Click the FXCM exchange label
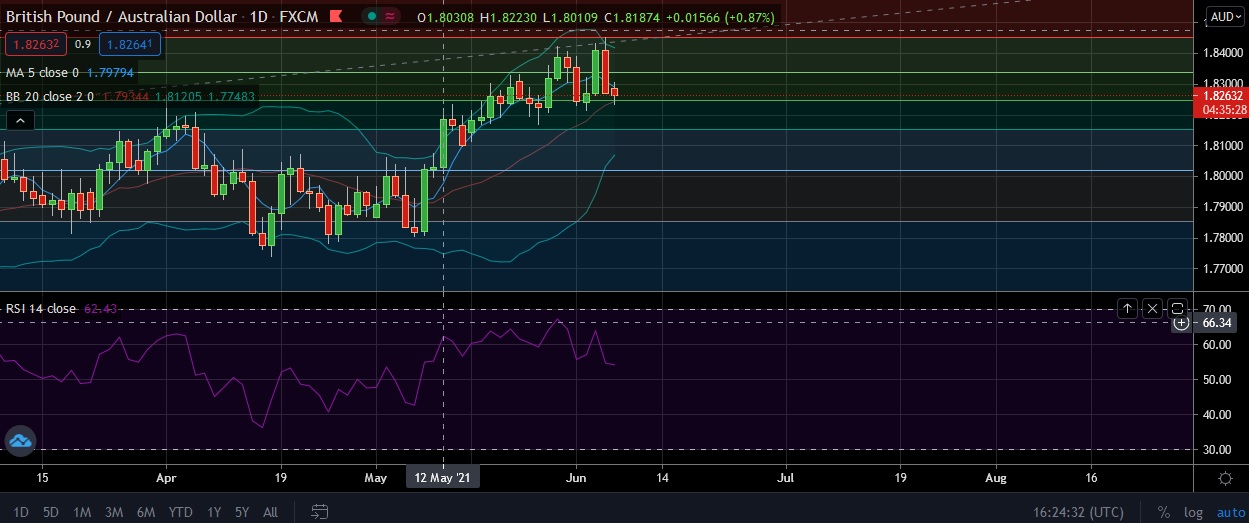Screen dimensions: 1249x523 (x=301, y=17)
